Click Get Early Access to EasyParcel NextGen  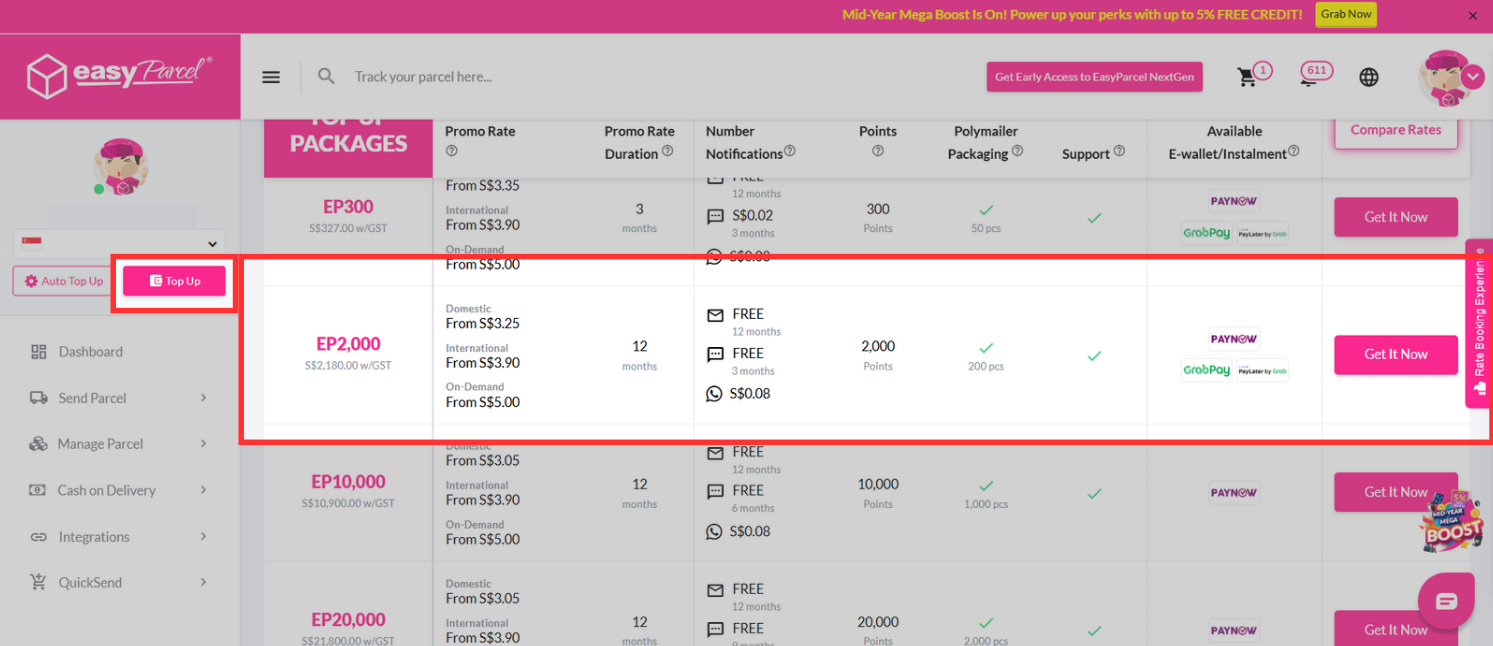coord(1094,77)
